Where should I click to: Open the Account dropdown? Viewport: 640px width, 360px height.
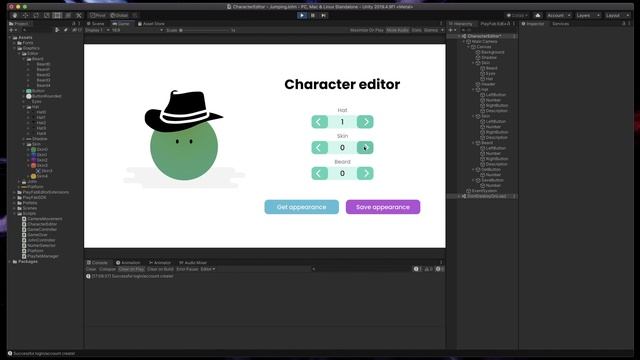tap(559, 16)
